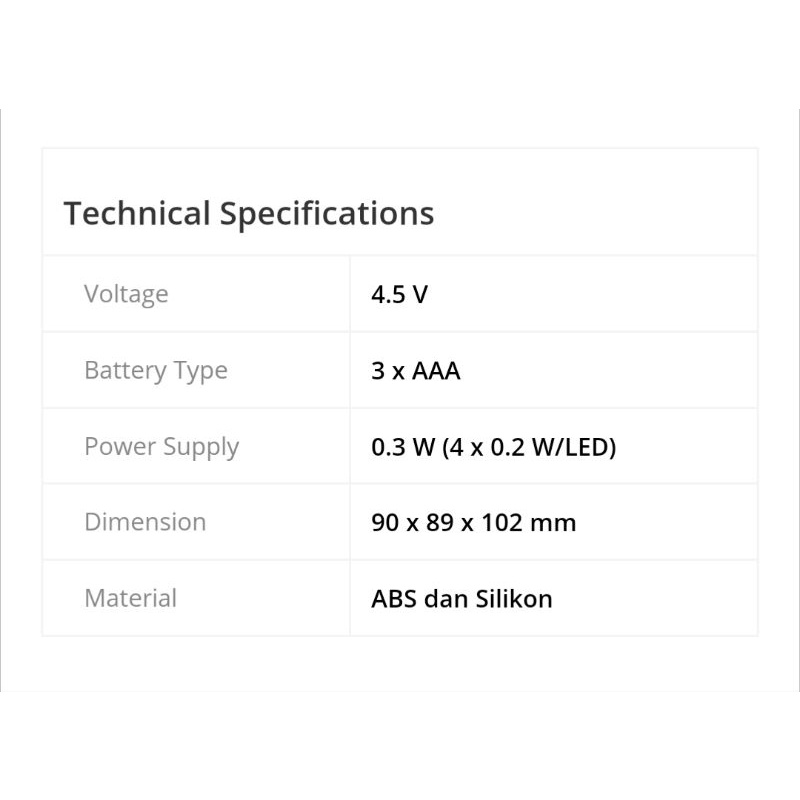Viewport: 800px width, 800px height.
Task: Click the (4 x 0.2 W/LED) parenthetical text
Action: 529,447
